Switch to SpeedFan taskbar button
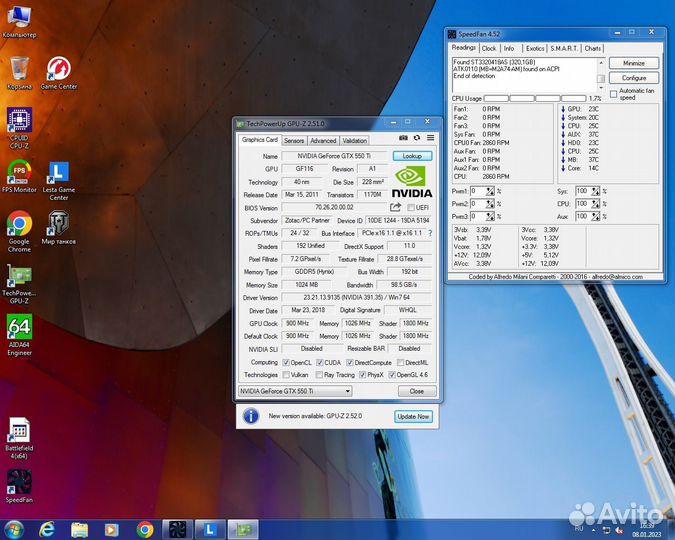Viewport: 675px width, 540px height. point(177,530)
